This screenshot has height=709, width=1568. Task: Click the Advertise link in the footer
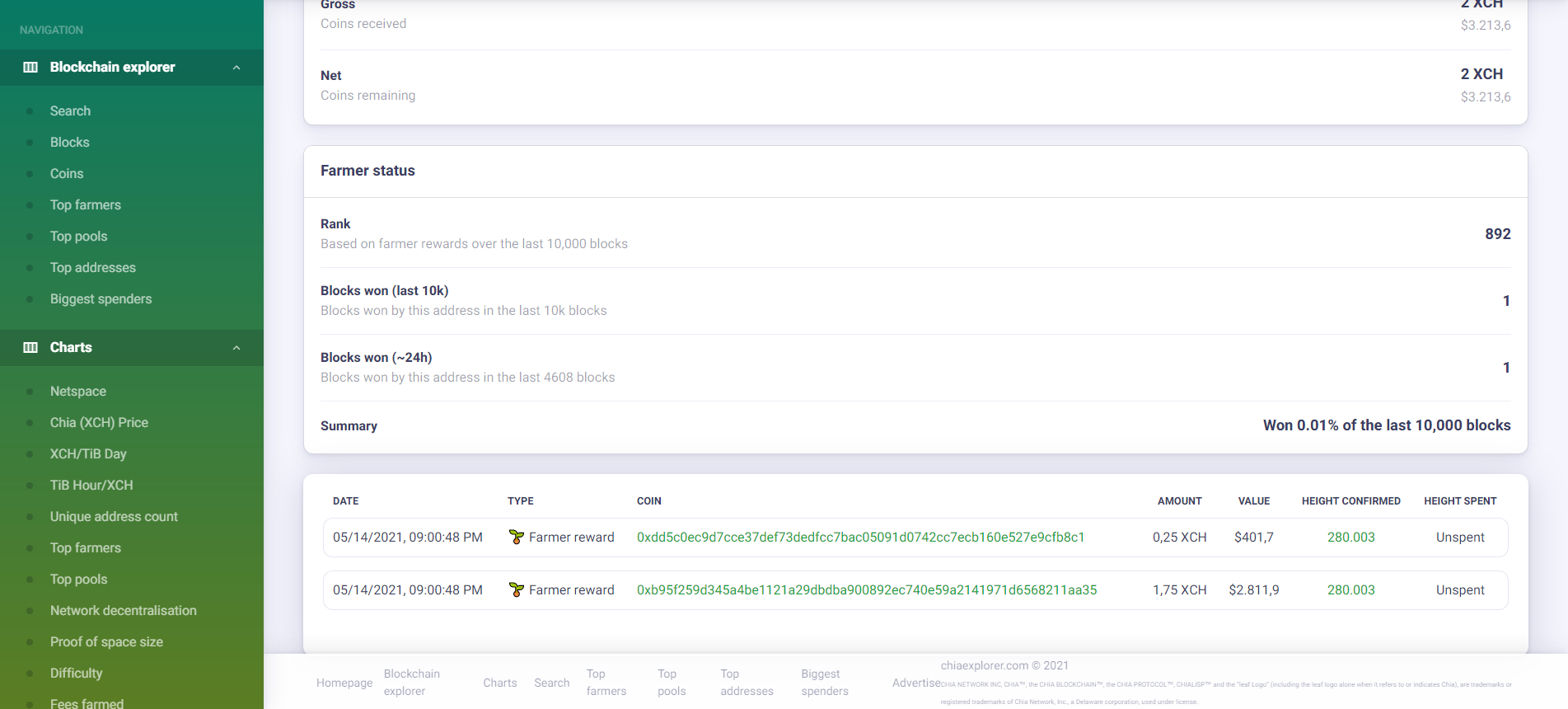[916, 683]
